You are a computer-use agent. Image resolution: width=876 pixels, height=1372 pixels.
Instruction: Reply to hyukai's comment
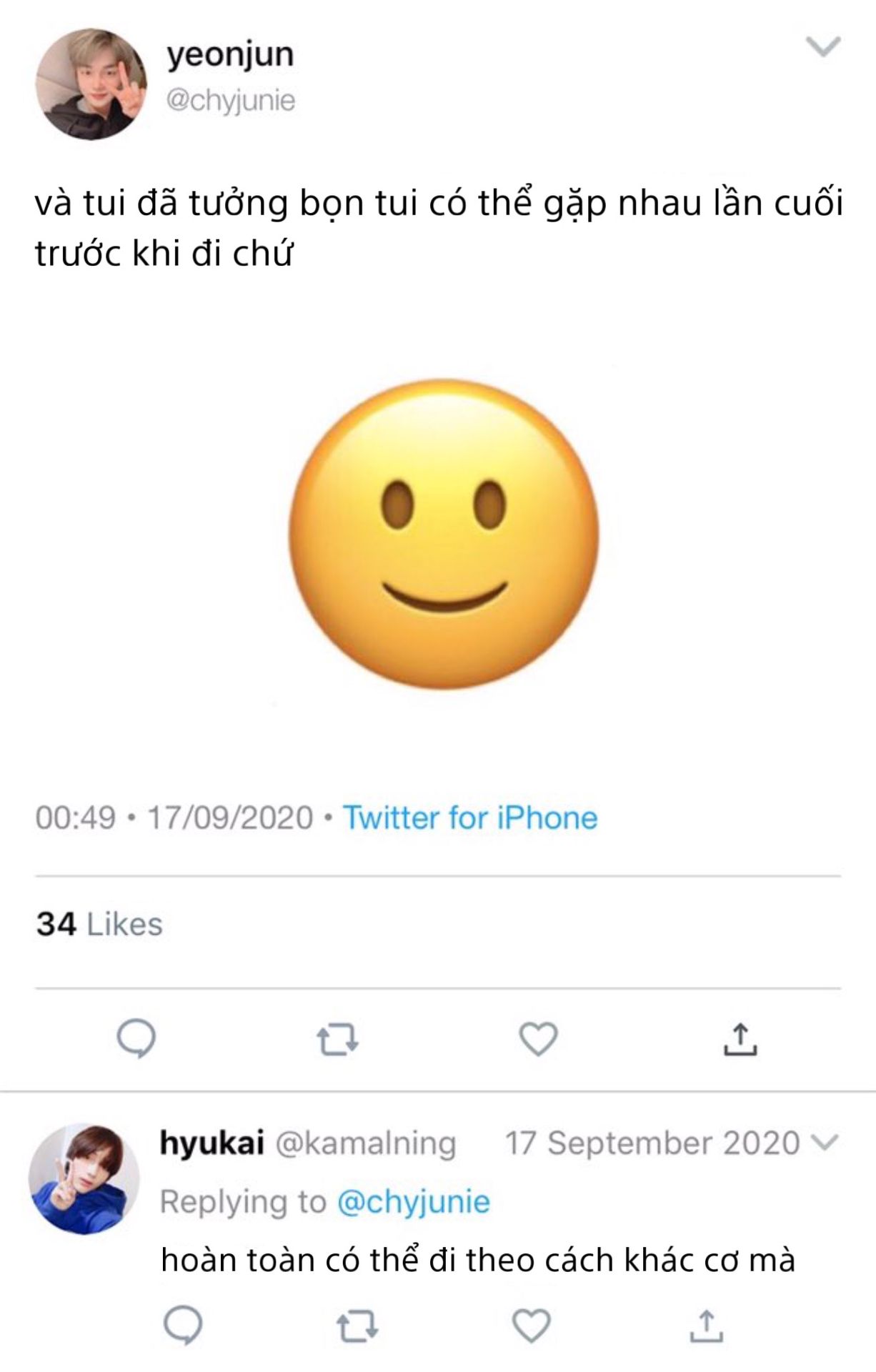(183, 1326)
